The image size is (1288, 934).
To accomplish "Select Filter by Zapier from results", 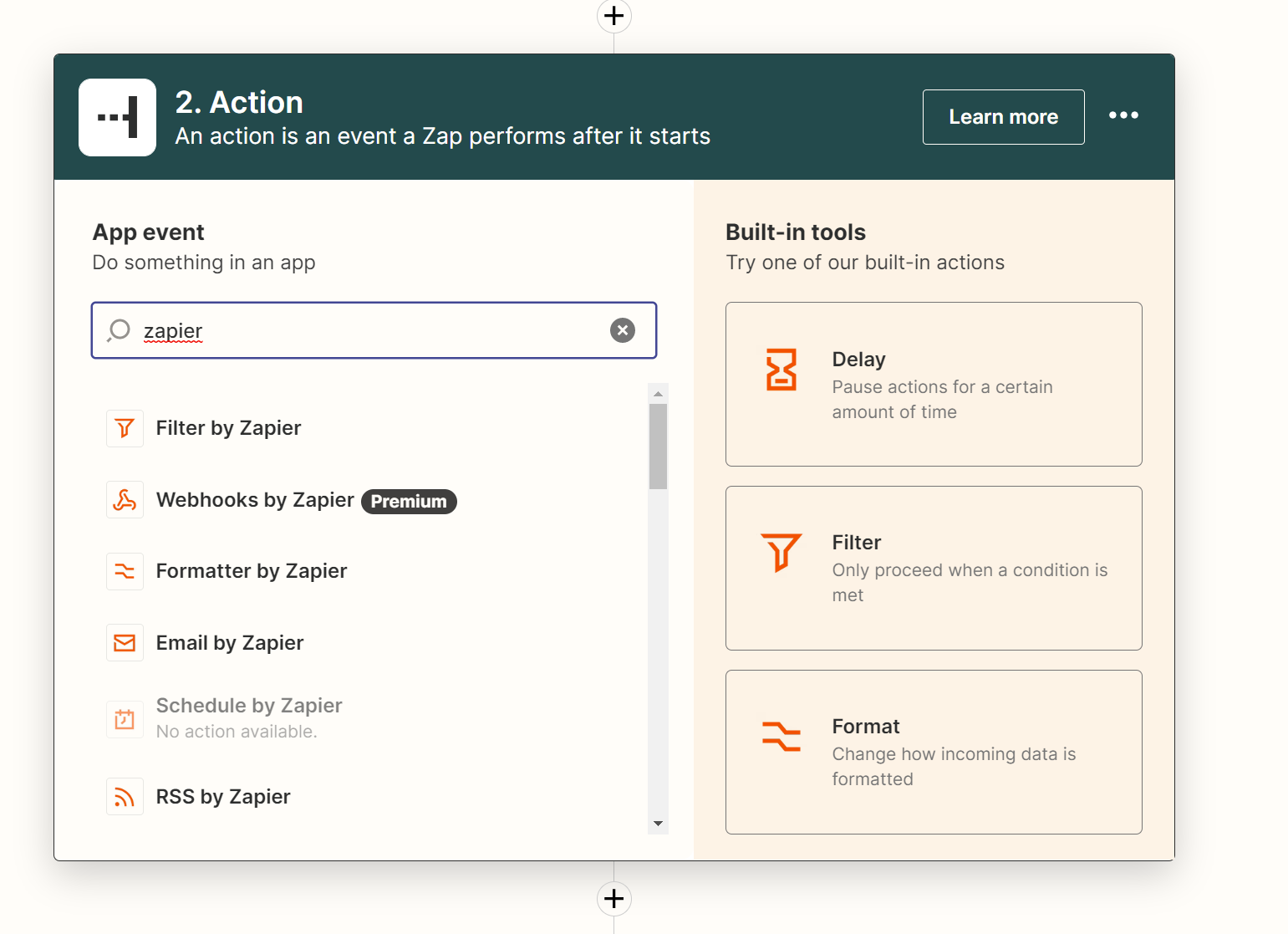I will 228,428.
